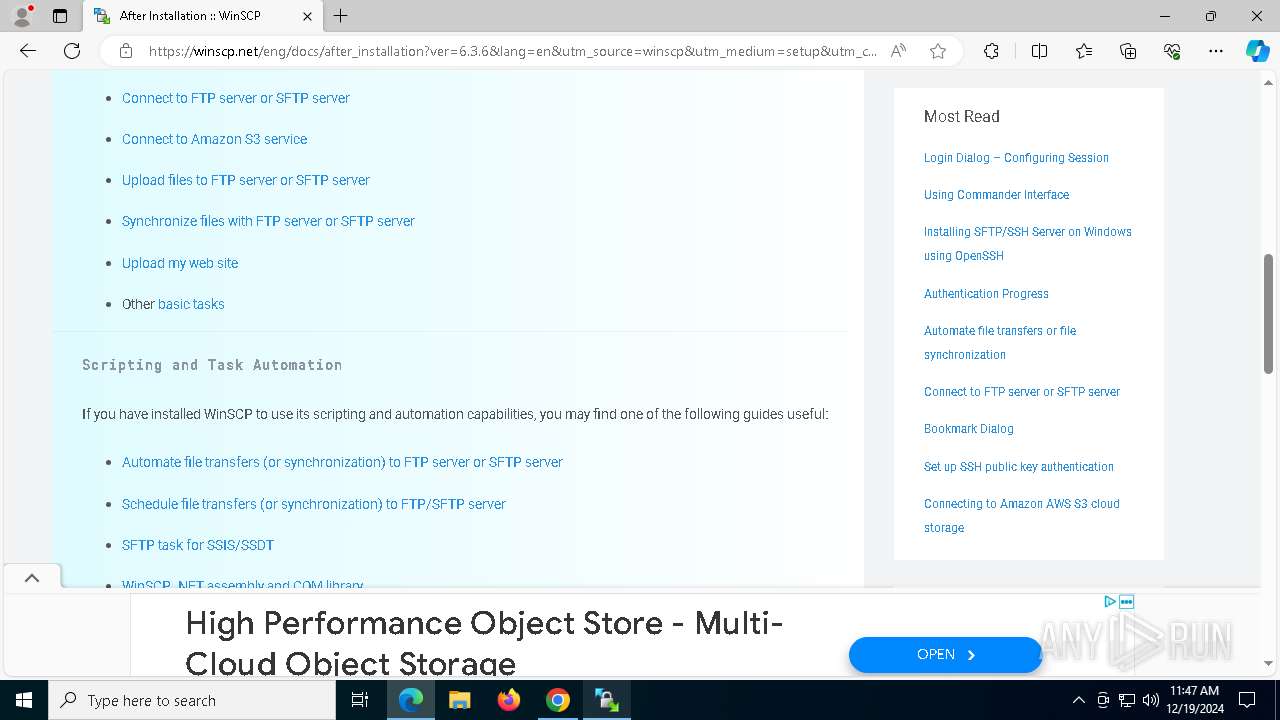
Task: Open Set up SSH public key authentication link
Action: point(1019,467)
